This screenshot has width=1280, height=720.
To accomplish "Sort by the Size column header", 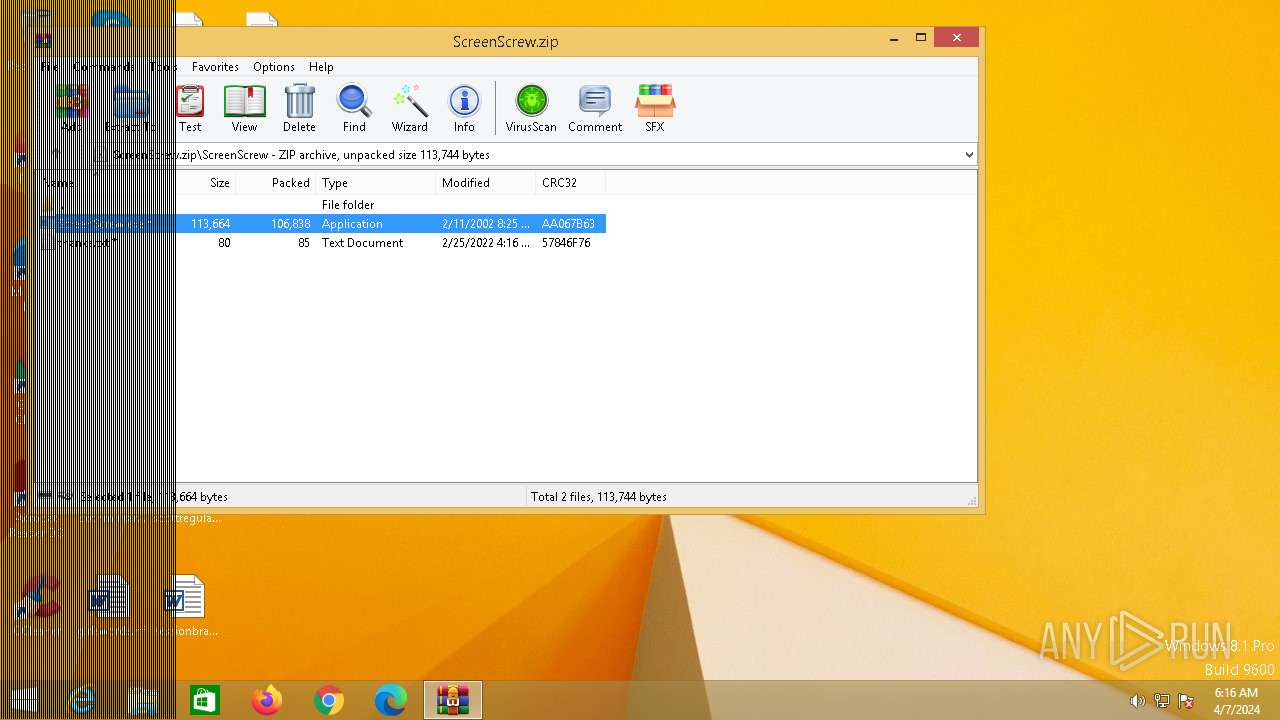I will tap(206, 183).
